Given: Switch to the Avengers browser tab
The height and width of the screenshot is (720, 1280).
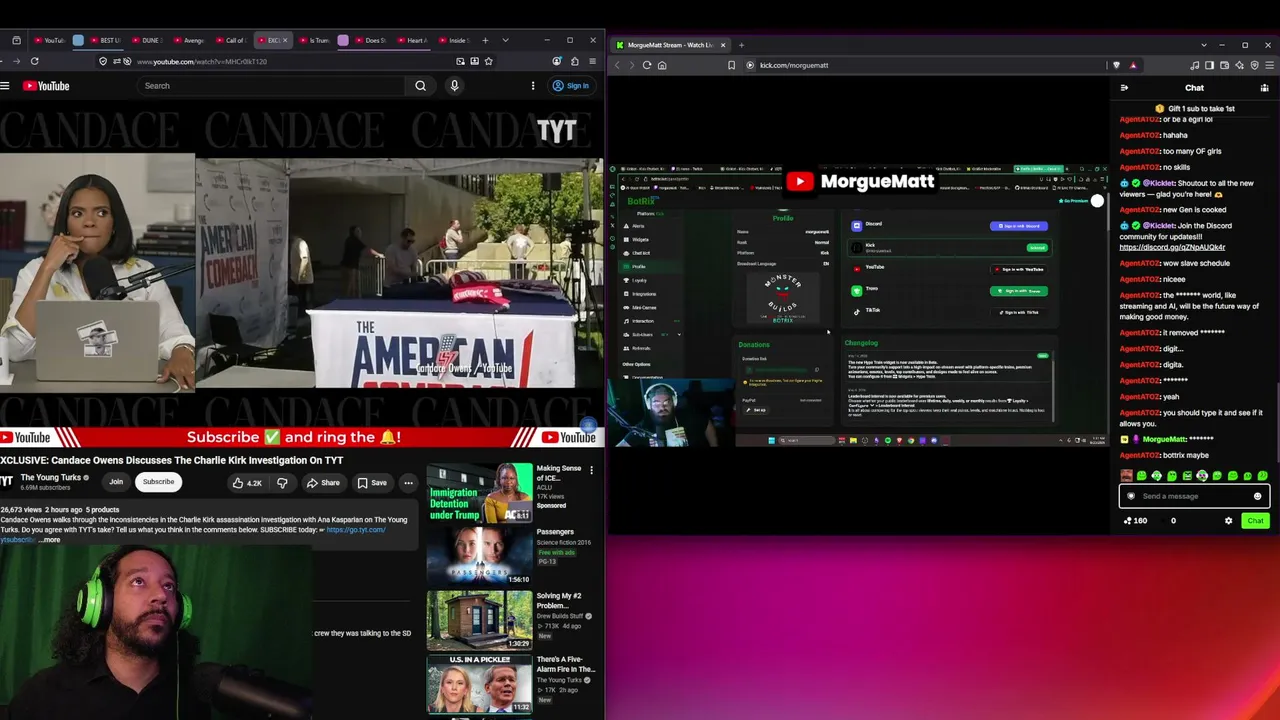Looking at the screenshot, I should (x=189, y=41).
